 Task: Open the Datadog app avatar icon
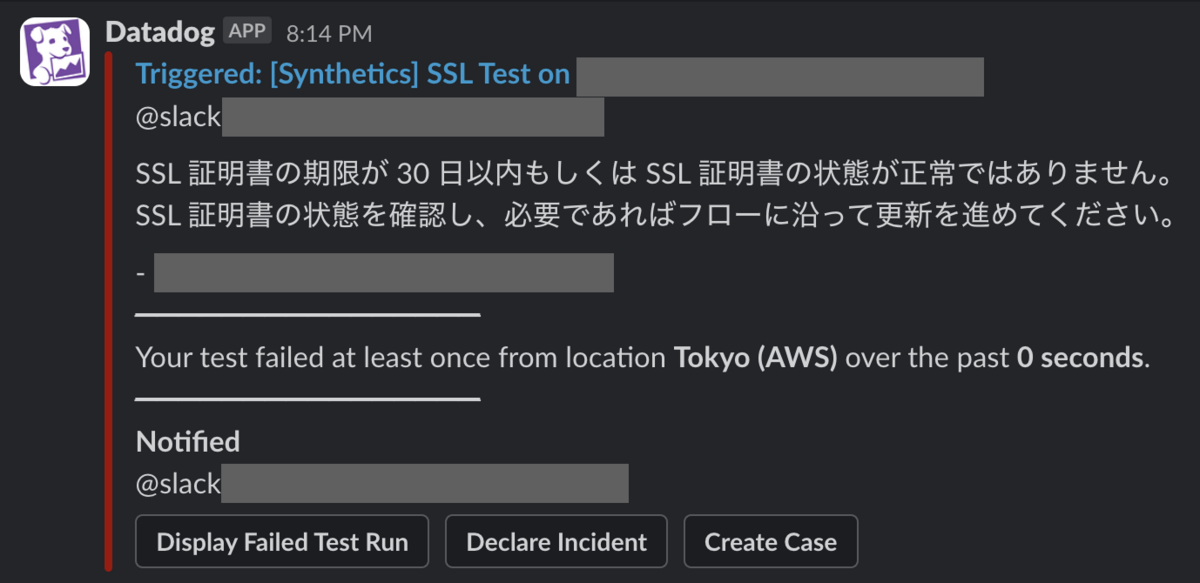point(54,52)
